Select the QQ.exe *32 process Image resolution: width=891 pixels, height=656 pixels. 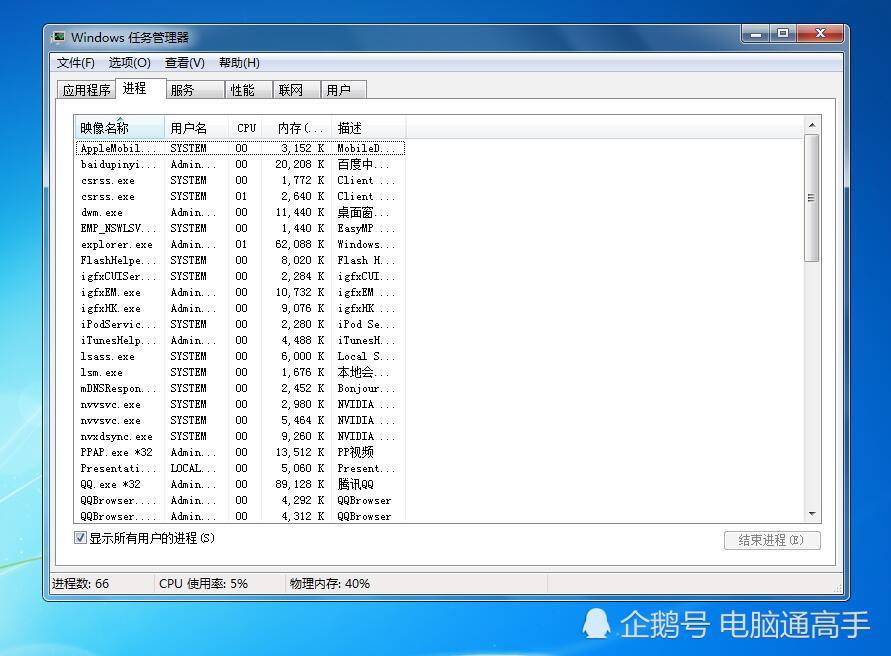click(x=240, y=484)
